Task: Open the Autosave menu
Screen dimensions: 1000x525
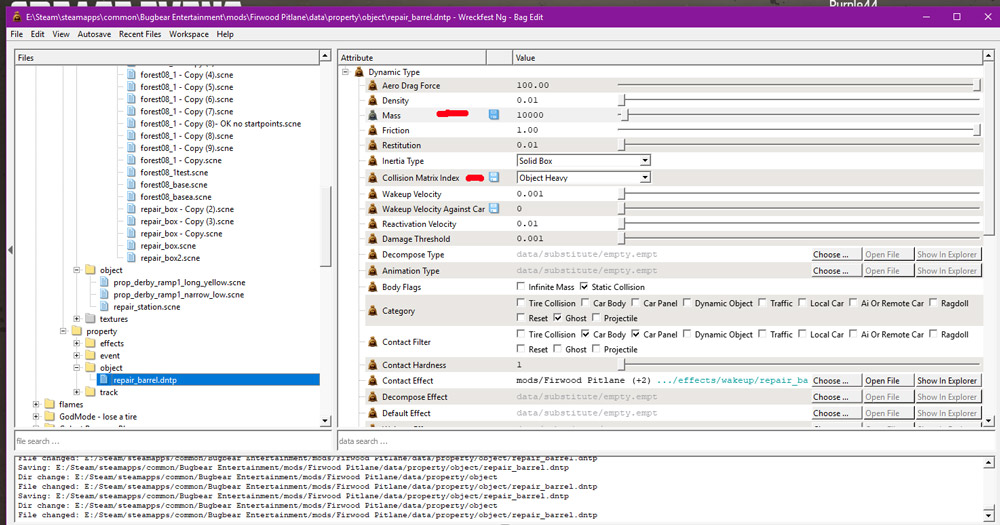Action: click(94, 34)
